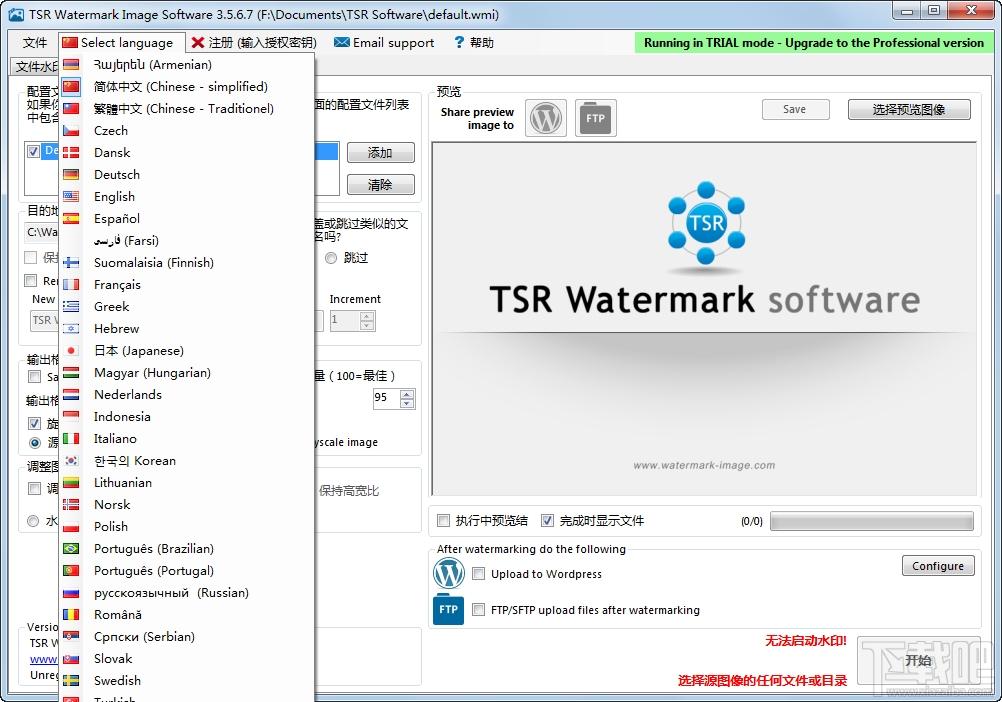The height and width of the screenshot is (702, 1002).
Task: Click the Increment value field
Action: point(344,320)
